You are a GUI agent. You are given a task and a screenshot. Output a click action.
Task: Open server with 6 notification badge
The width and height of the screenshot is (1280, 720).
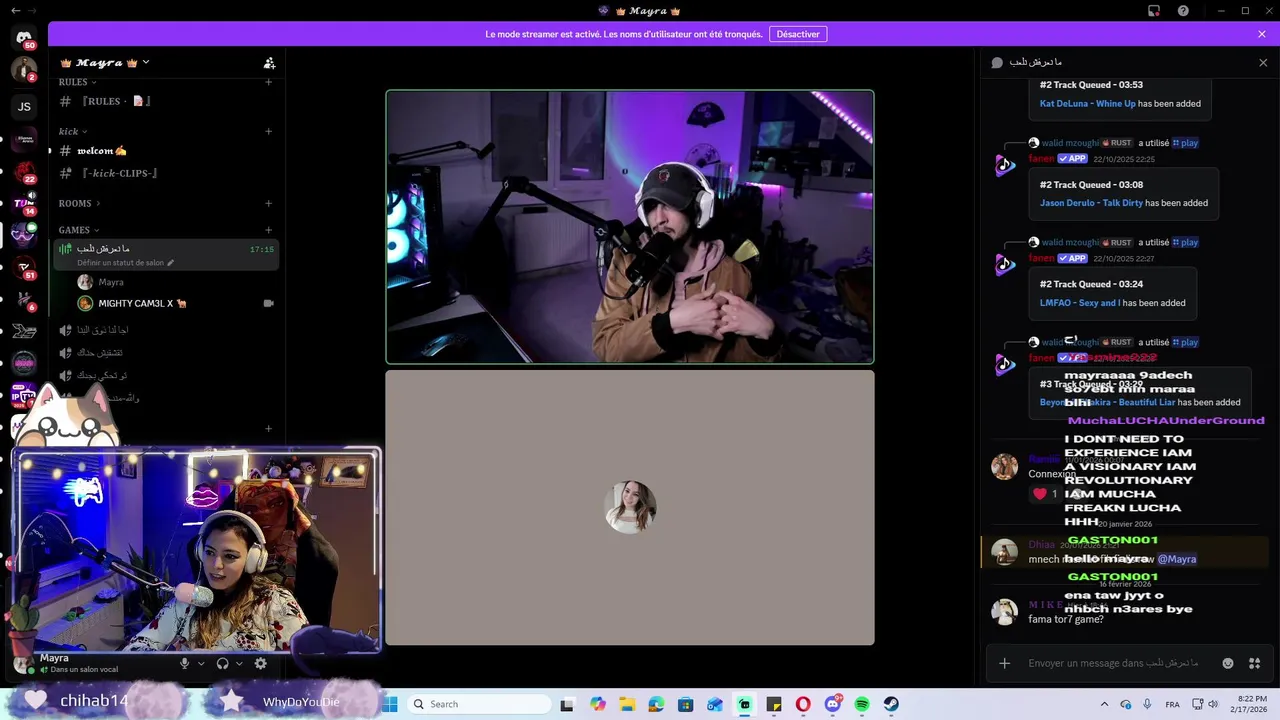pos(24,300)
